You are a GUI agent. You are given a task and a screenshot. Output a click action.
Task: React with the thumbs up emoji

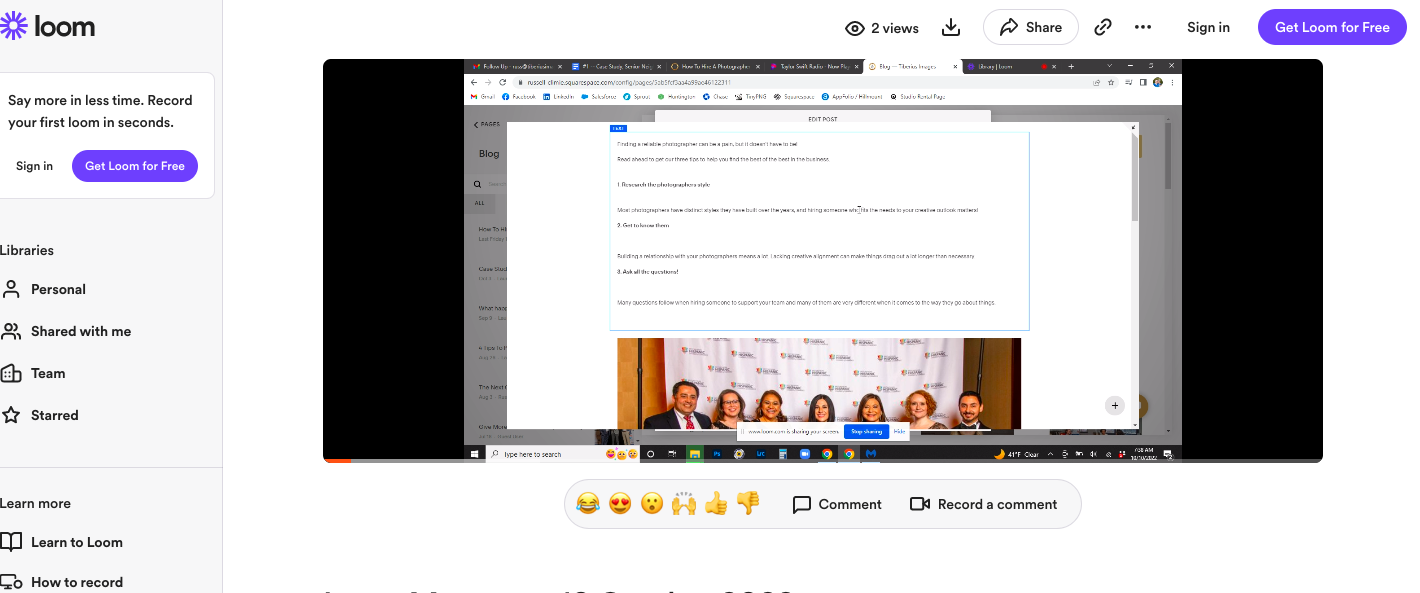click(716, 504)
